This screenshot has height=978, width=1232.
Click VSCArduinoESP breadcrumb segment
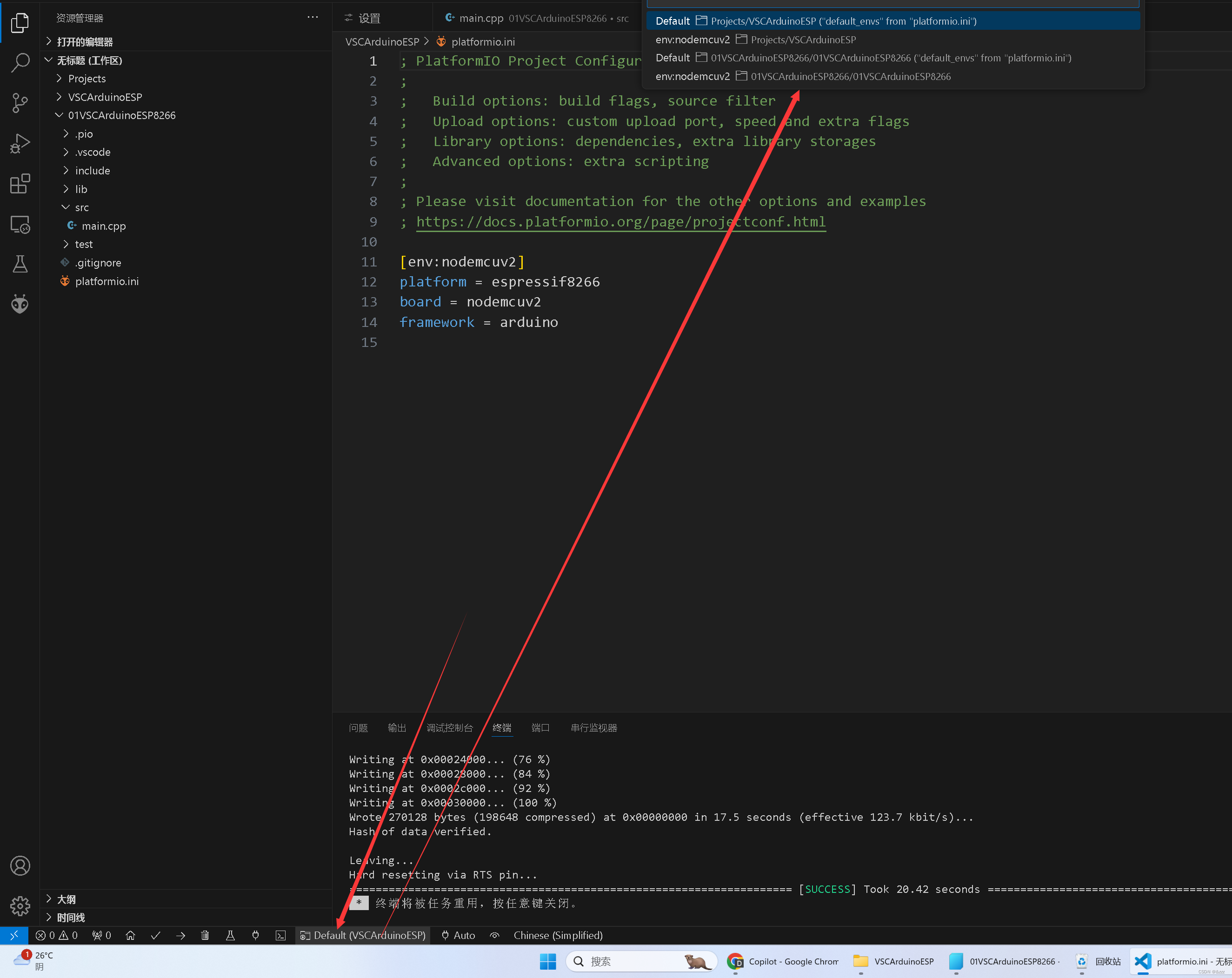point(382,42)
